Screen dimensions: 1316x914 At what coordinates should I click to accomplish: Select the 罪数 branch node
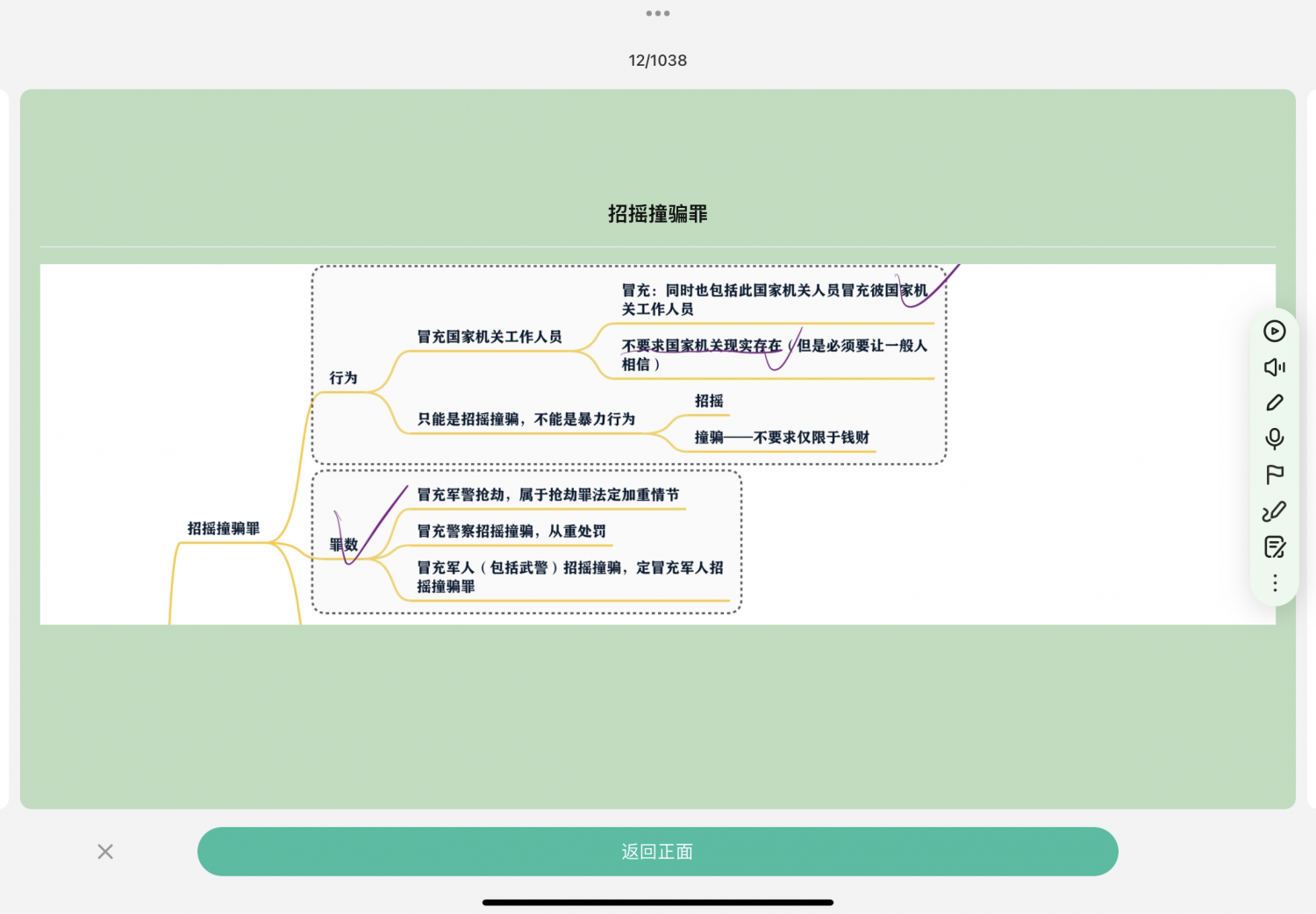[343, 545]
